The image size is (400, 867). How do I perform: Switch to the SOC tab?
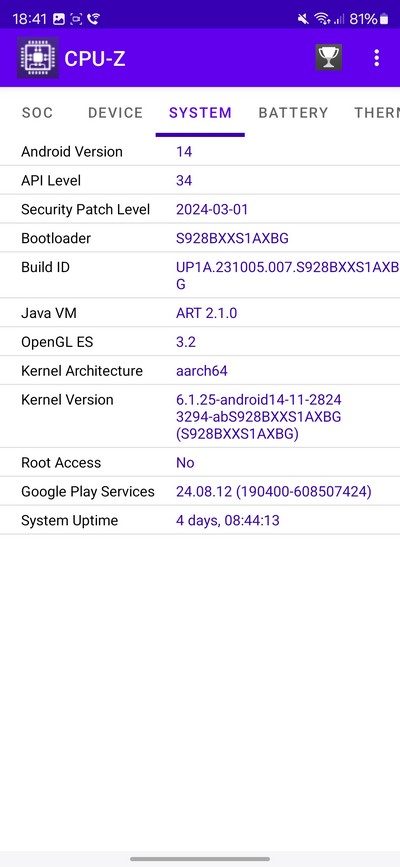[38, 113]
